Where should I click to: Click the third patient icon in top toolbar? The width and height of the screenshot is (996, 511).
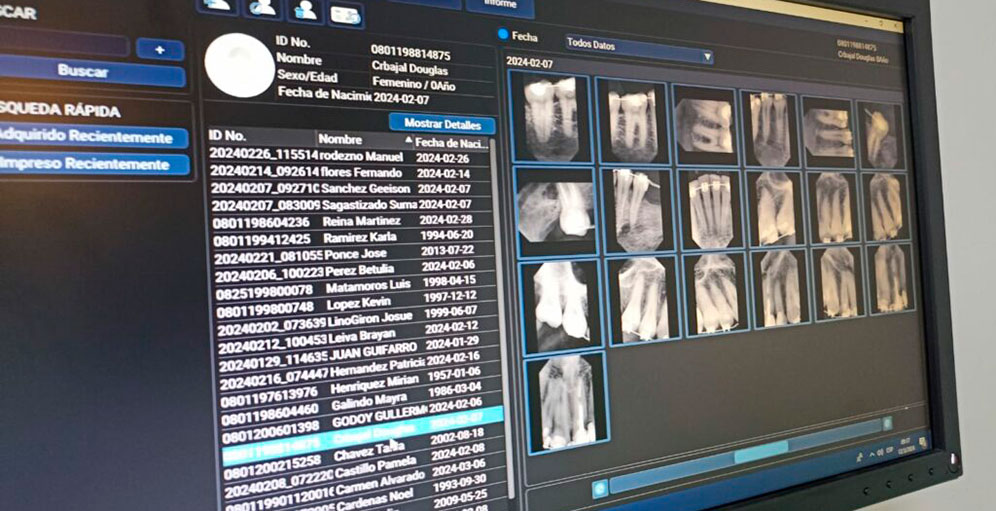(305, 11)
